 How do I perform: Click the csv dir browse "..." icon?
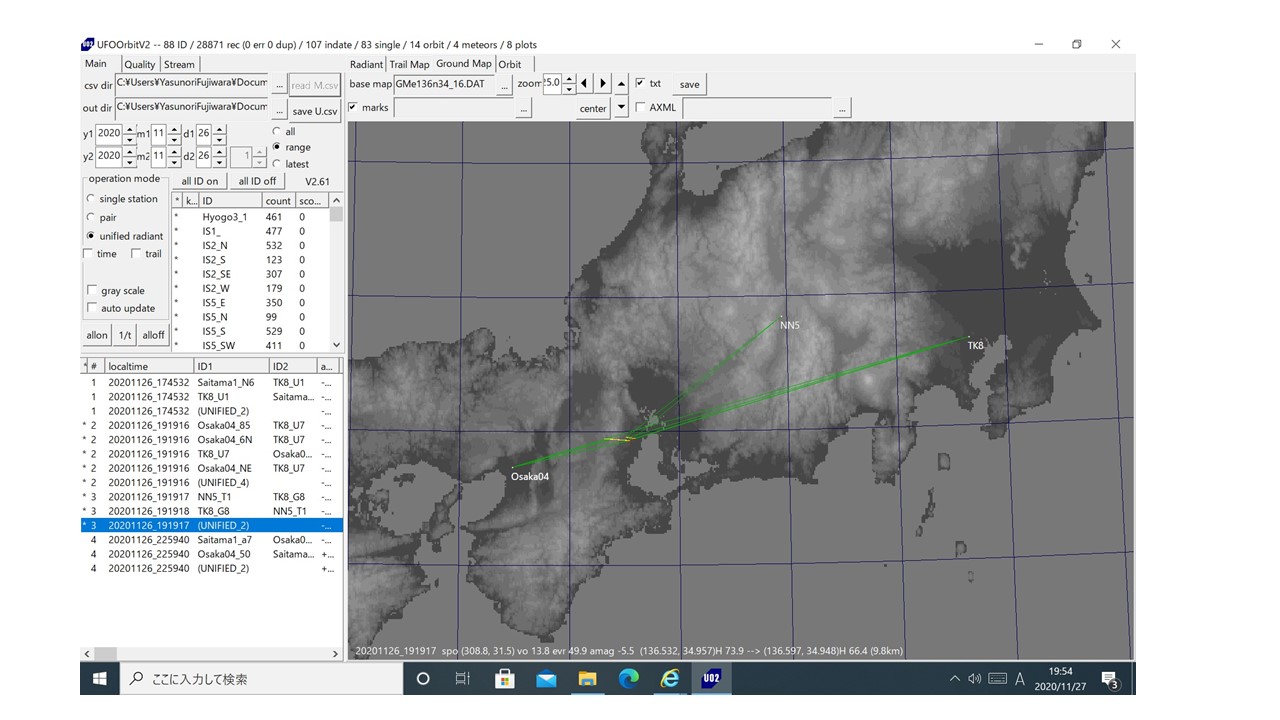click(279, 84)
